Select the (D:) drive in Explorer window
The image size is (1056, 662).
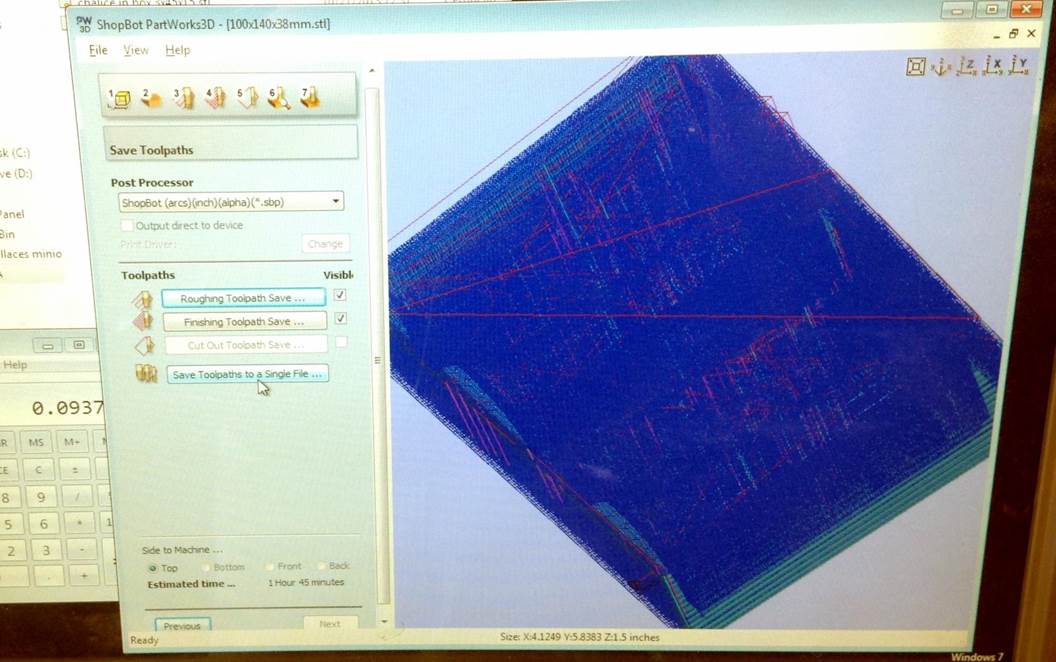coord(16,174)
